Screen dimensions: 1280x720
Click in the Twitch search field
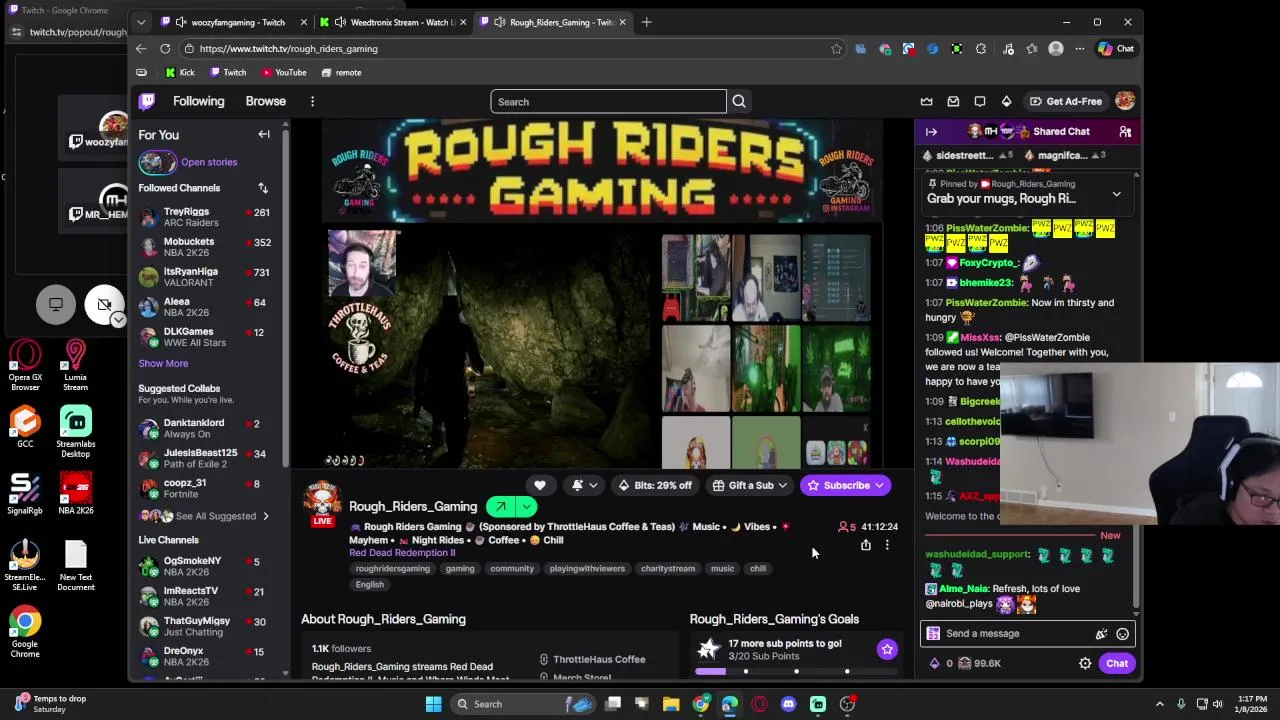point(608,101)
